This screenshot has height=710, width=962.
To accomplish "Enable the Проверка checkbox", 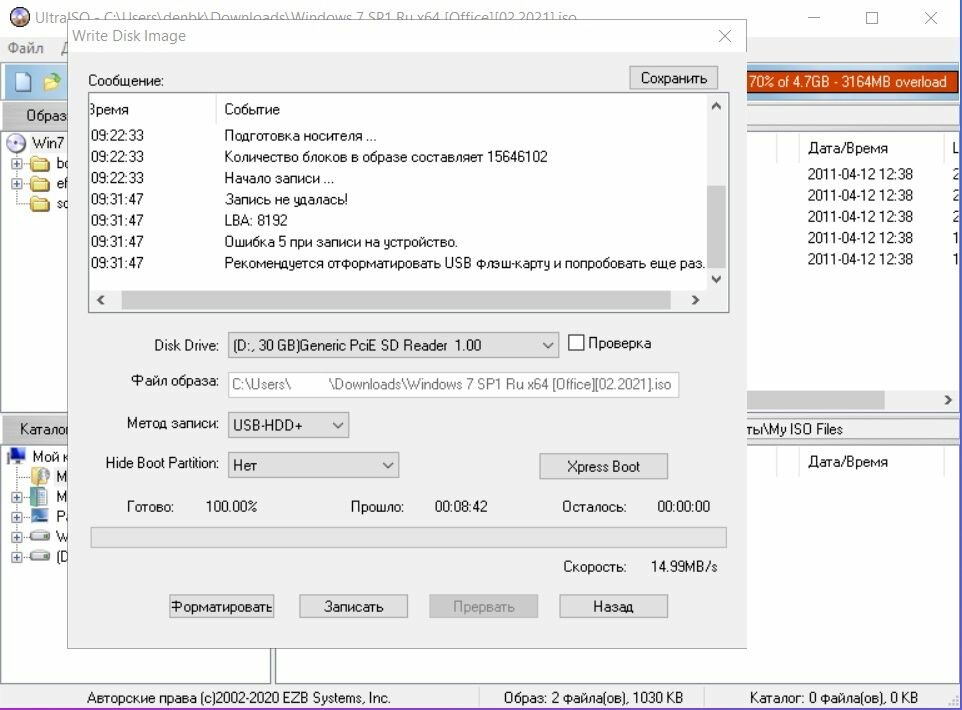I will point(575,342).
